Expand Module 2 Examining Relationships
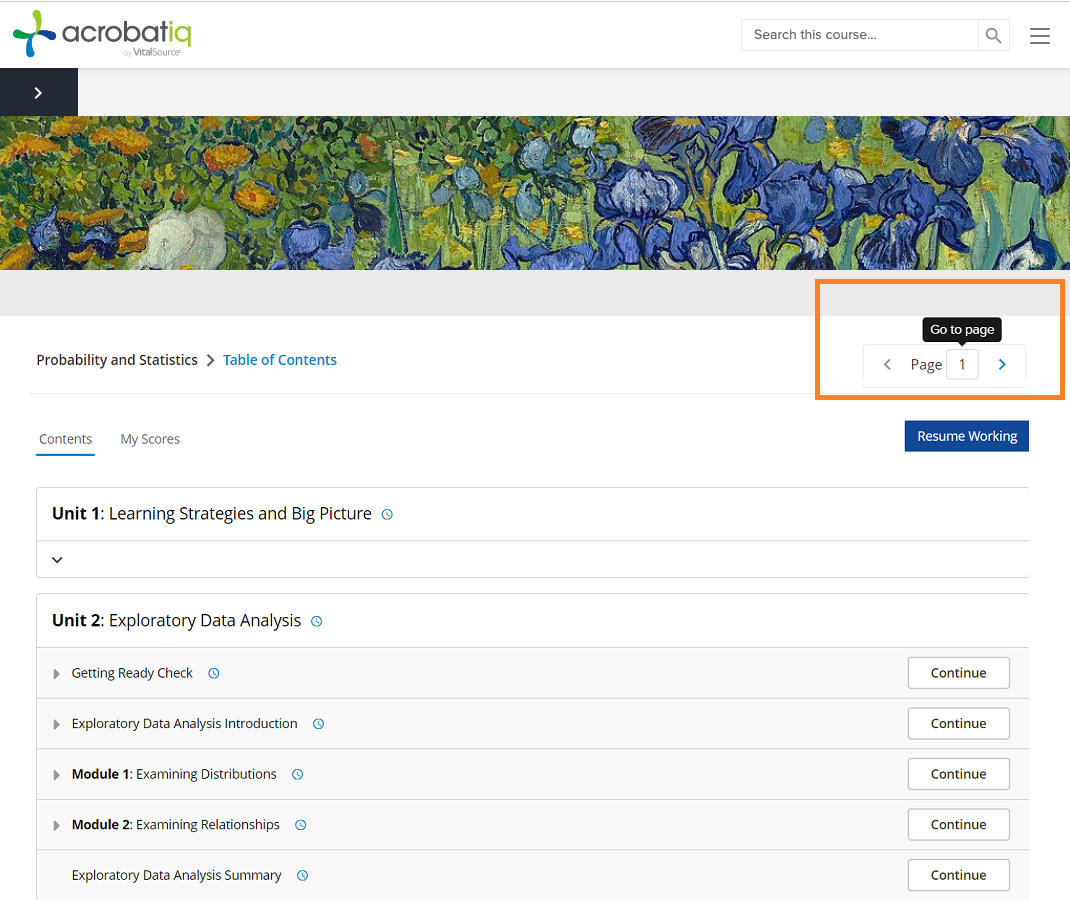 coord(57,825)
